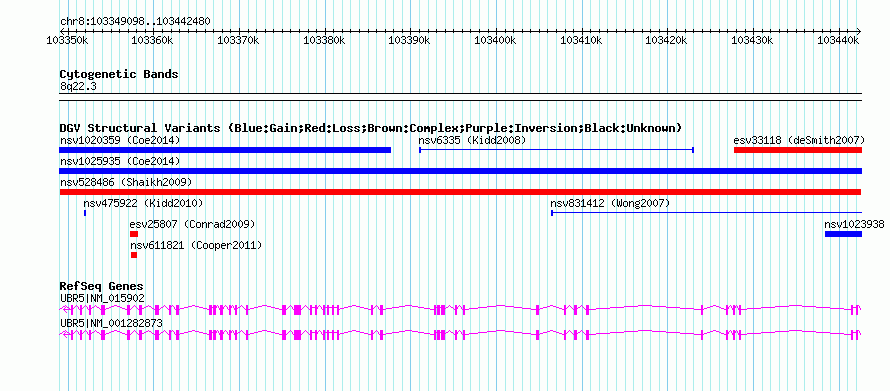Screen dimensions: 890x391
Task: Select the nsv1023938 label text
Action: pyautogui.click(x=854, y=224)
